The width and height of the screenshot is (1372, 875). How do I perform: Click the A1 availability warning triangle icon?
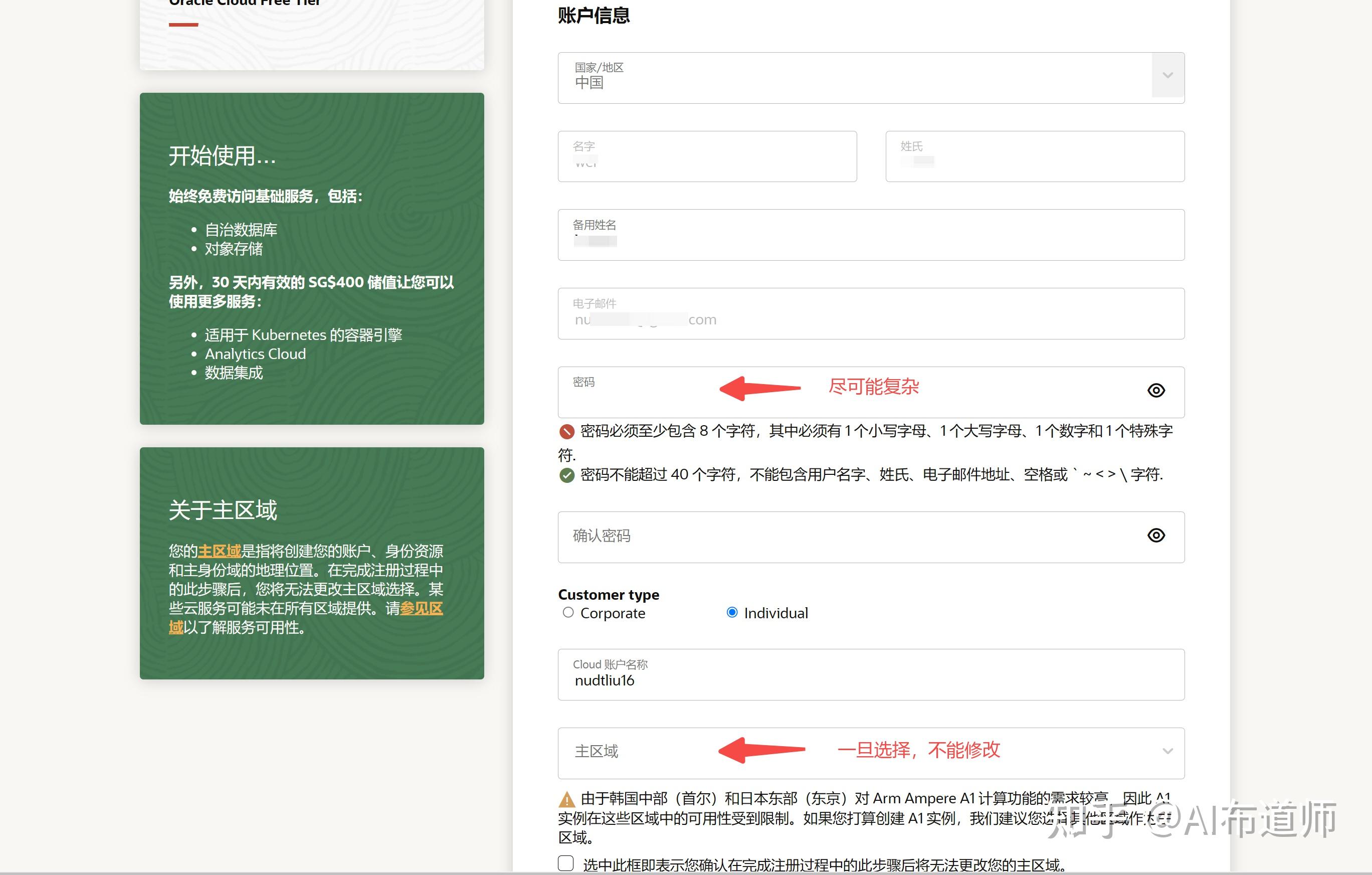(x=566, y=799)
